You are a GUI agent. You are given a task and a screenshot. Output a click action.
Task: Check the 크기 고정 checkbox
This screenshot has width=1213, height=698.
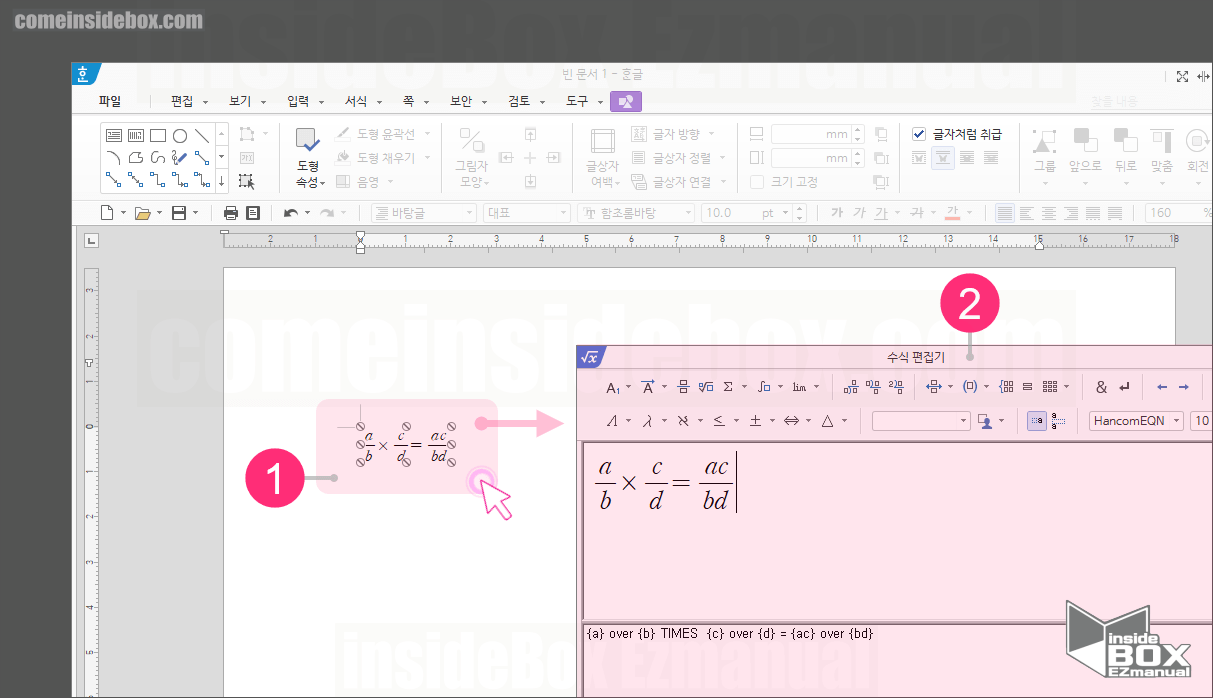click(x=757, y=181)
